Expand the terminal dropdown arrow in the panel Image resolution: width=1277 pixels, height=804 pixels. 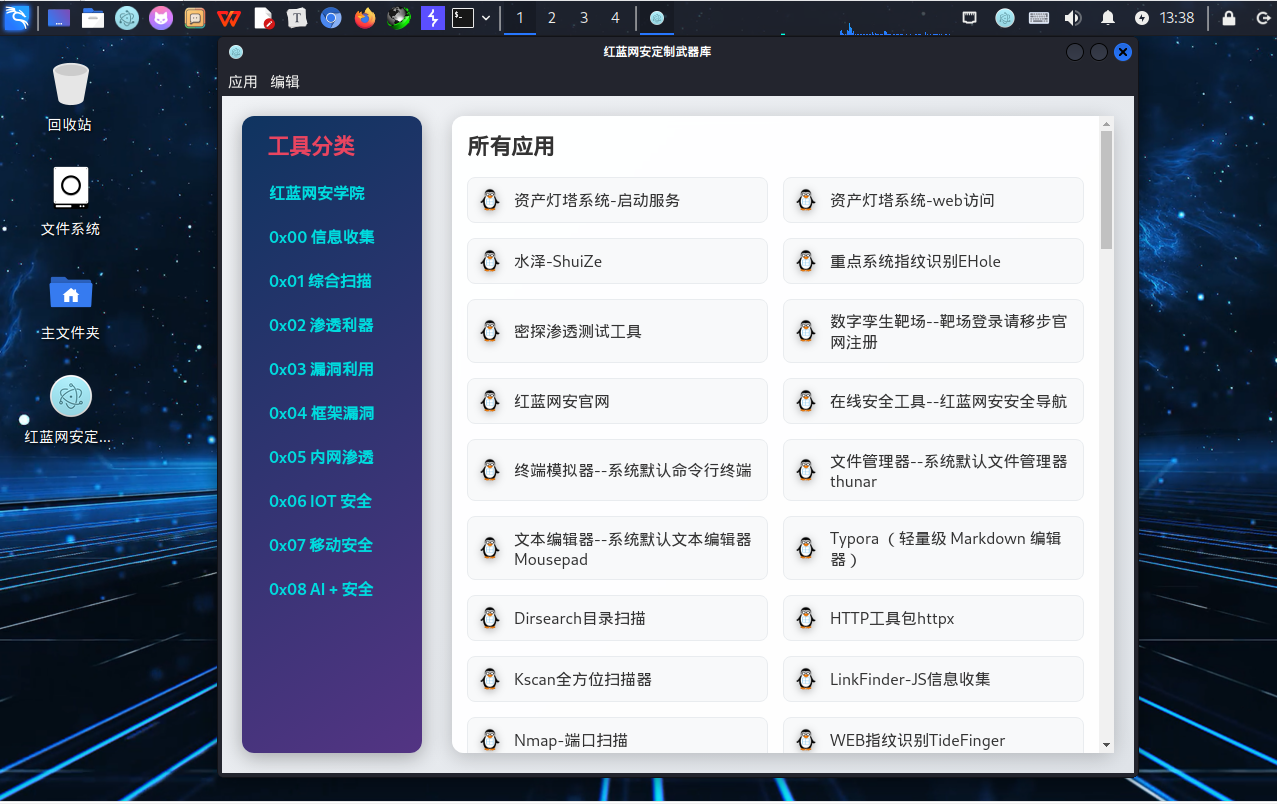point(486,18)
